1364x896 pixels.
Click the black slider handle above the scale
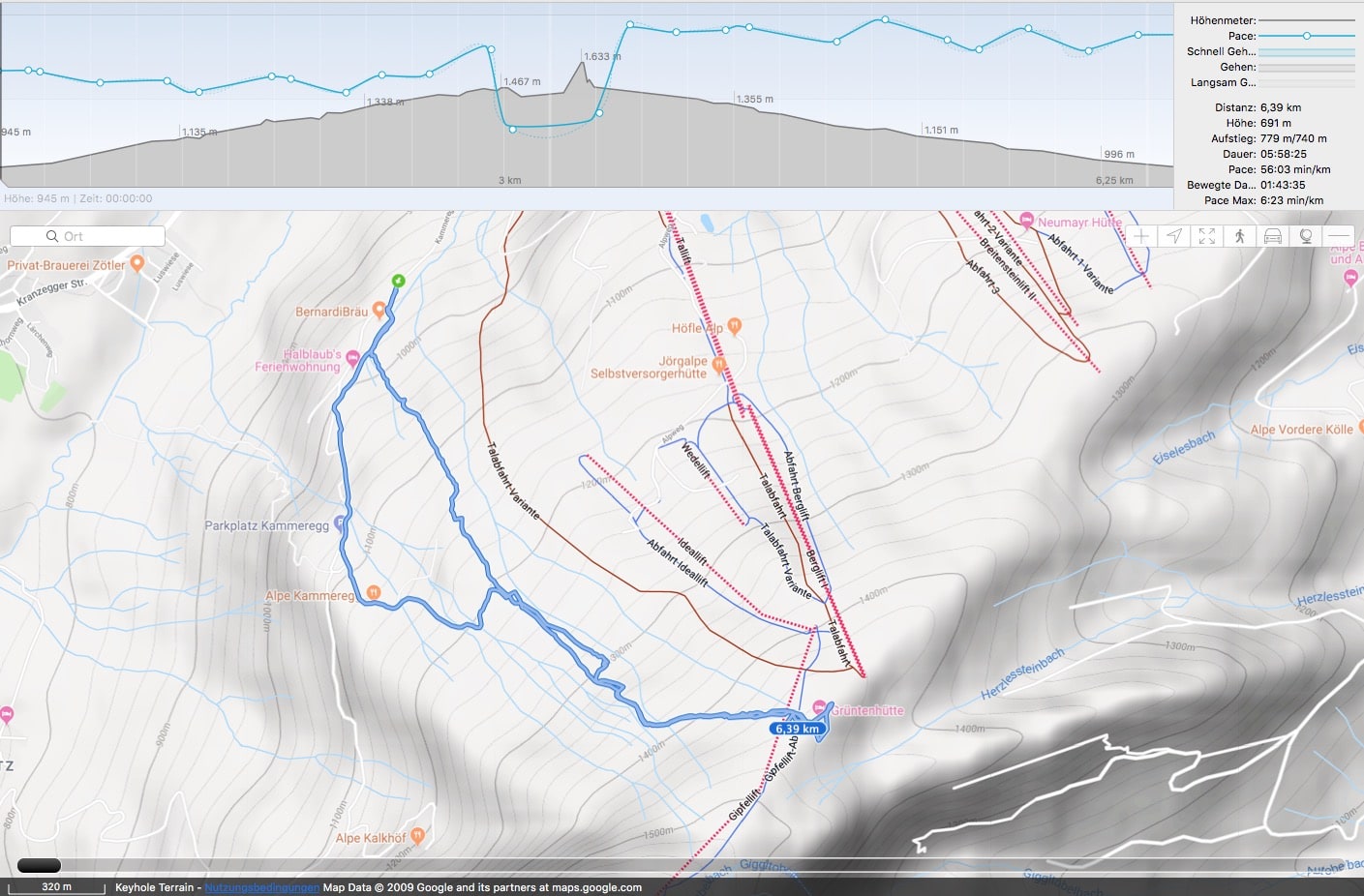[x=39, y=865]
